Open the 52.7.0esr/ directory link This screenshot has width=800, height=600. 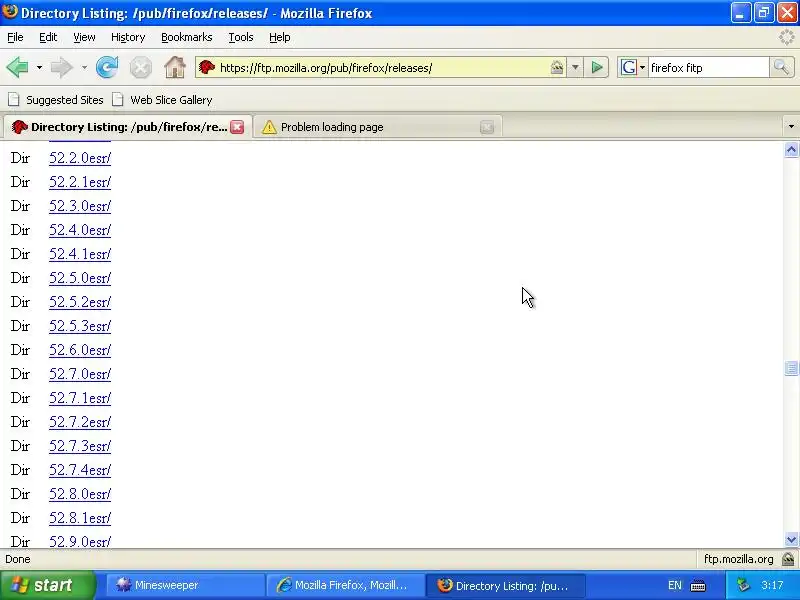80,374
